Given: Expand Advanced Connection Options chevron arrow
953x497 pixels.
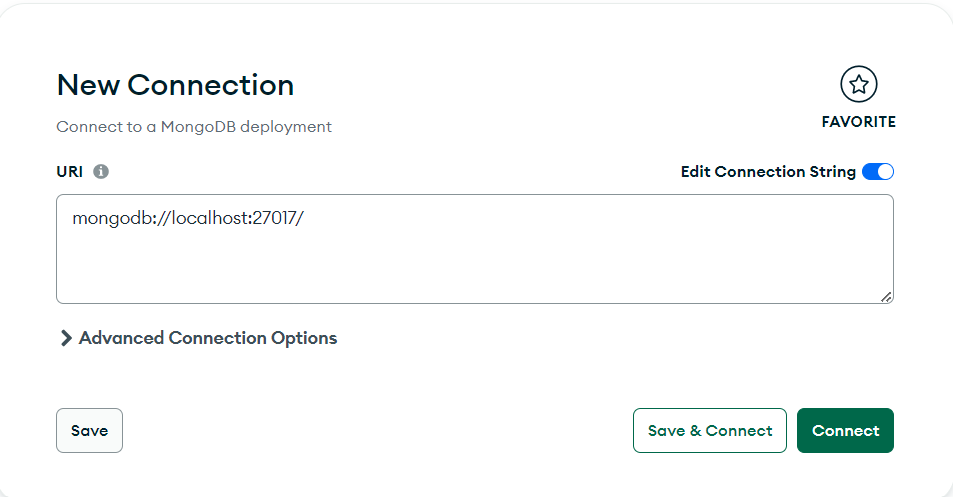Looking at the screenshot, I should click(x=66, y=338).
